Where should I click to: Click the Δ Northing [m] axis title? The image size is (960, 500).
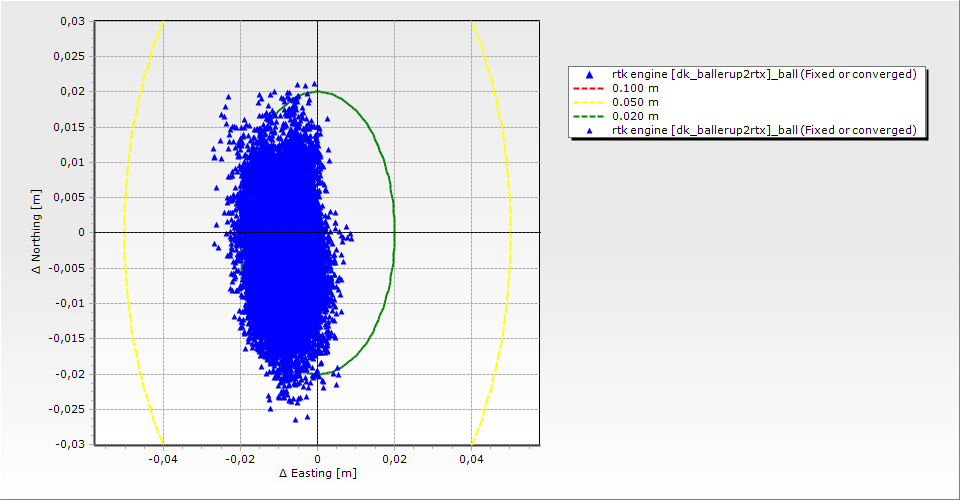pos(37,232)
